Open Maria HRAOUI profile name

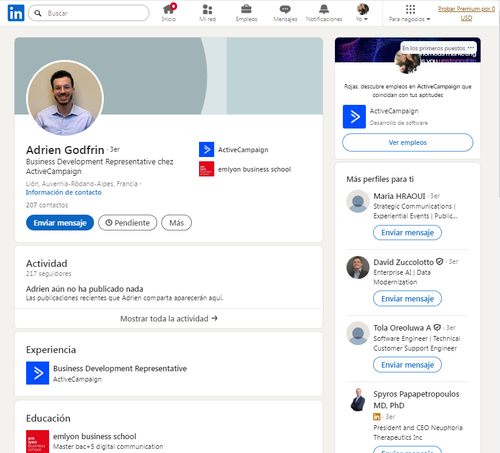point(399,196)
